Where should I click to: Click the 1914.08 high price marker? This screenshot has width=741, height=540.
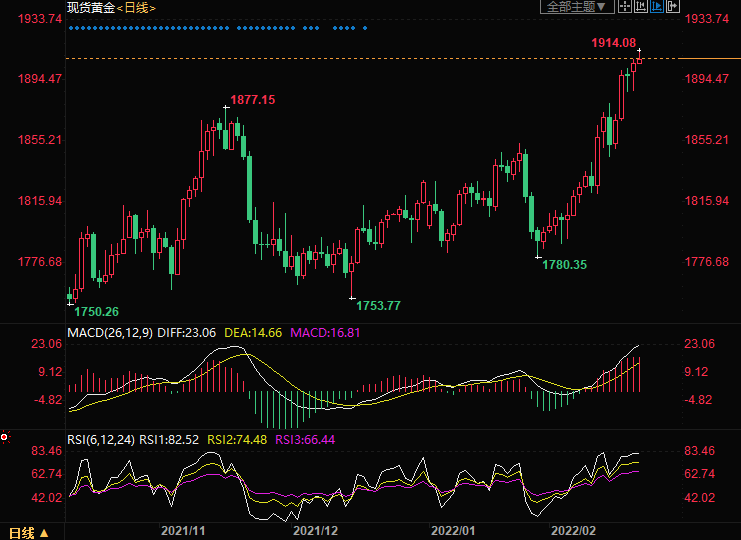coord(613,42)
